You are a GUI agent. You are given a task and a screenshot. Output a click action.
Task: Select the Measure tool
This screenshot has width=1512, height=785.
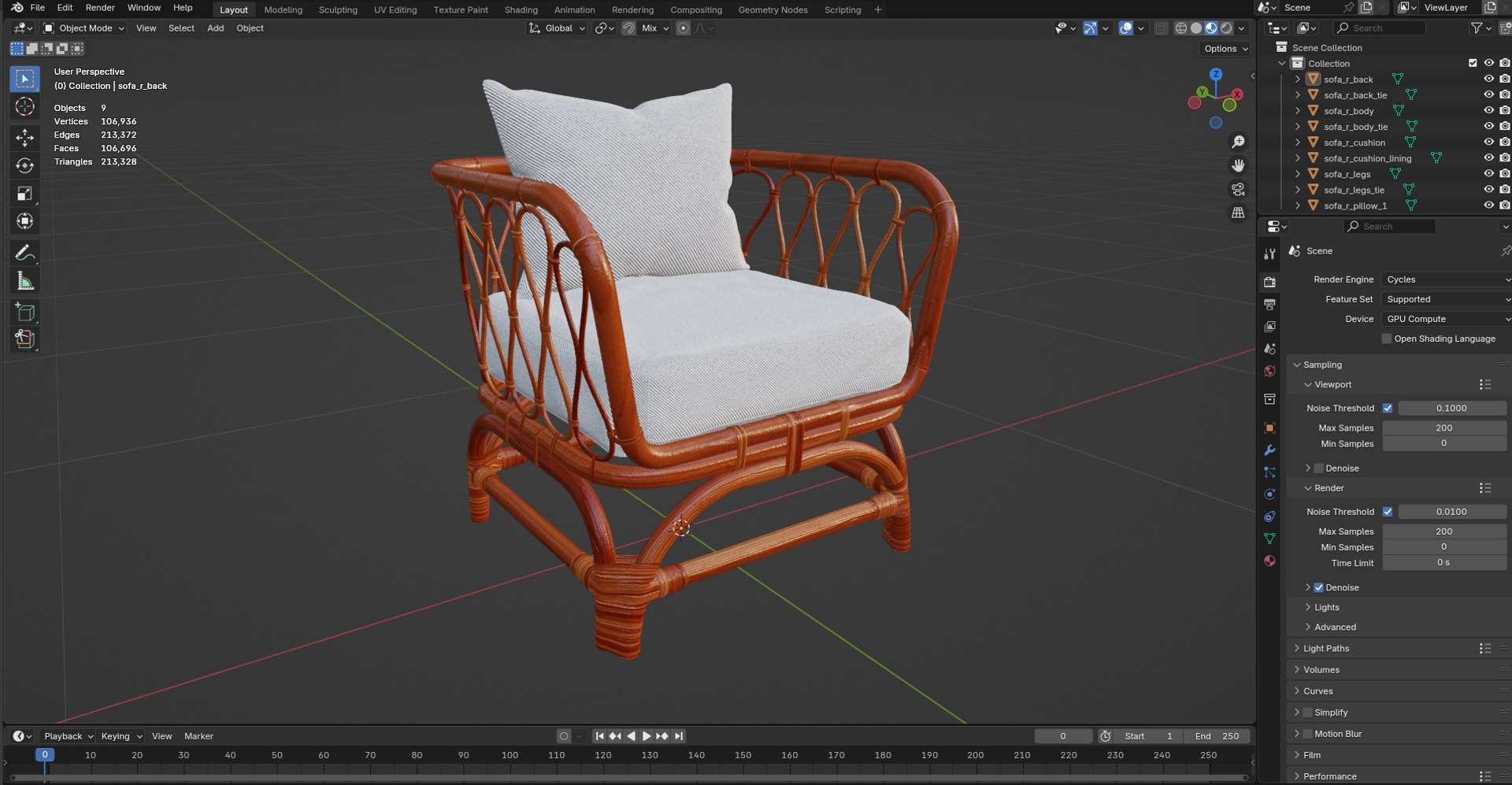(24, 281)
